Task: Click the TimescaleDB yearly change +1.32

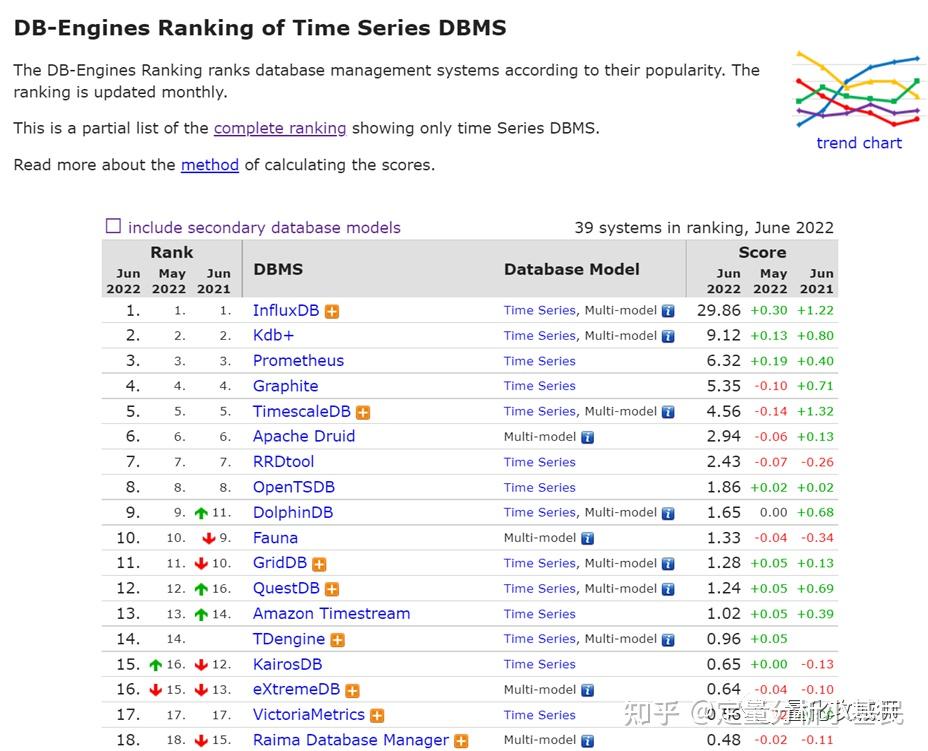Action: coord(815,411)
